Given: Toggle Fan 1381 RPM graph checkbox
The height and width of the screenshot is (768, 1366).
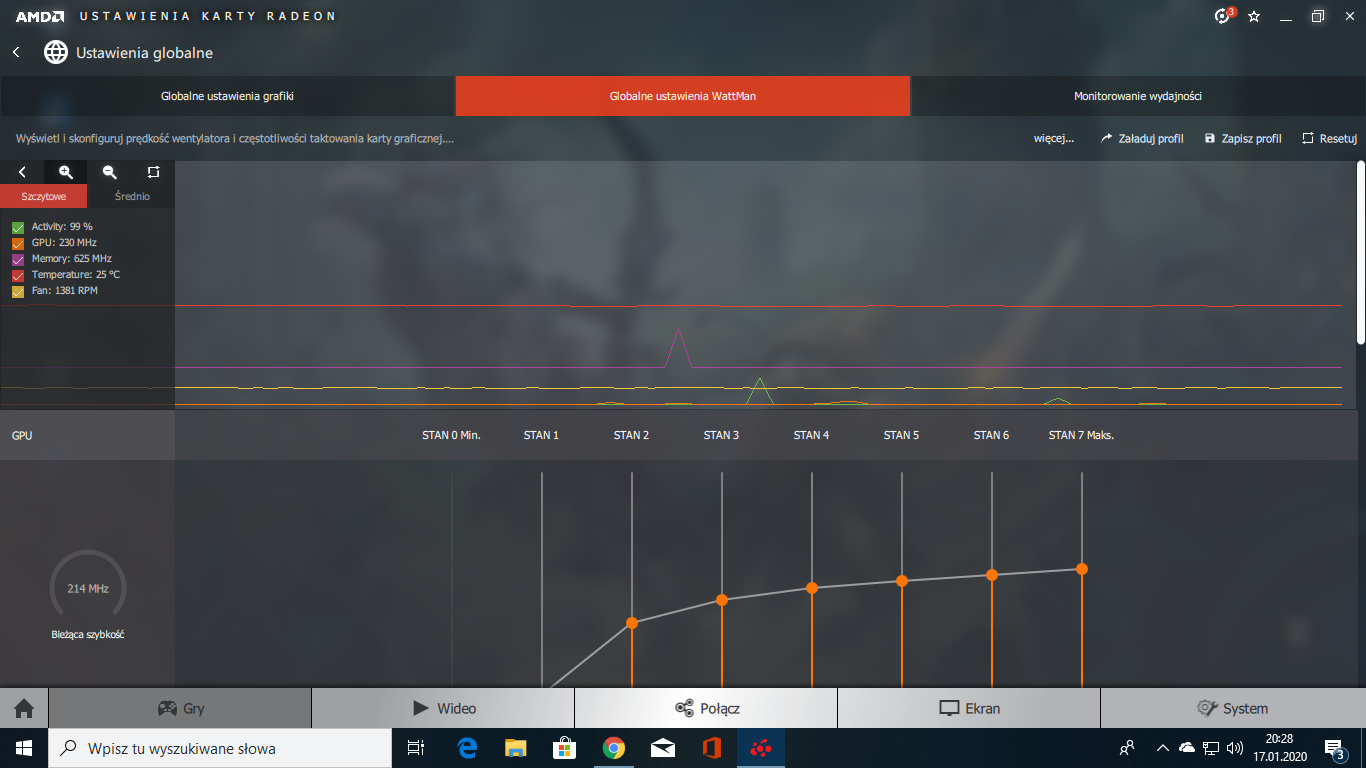Looking at the screenshot, I should click(18, 291).
